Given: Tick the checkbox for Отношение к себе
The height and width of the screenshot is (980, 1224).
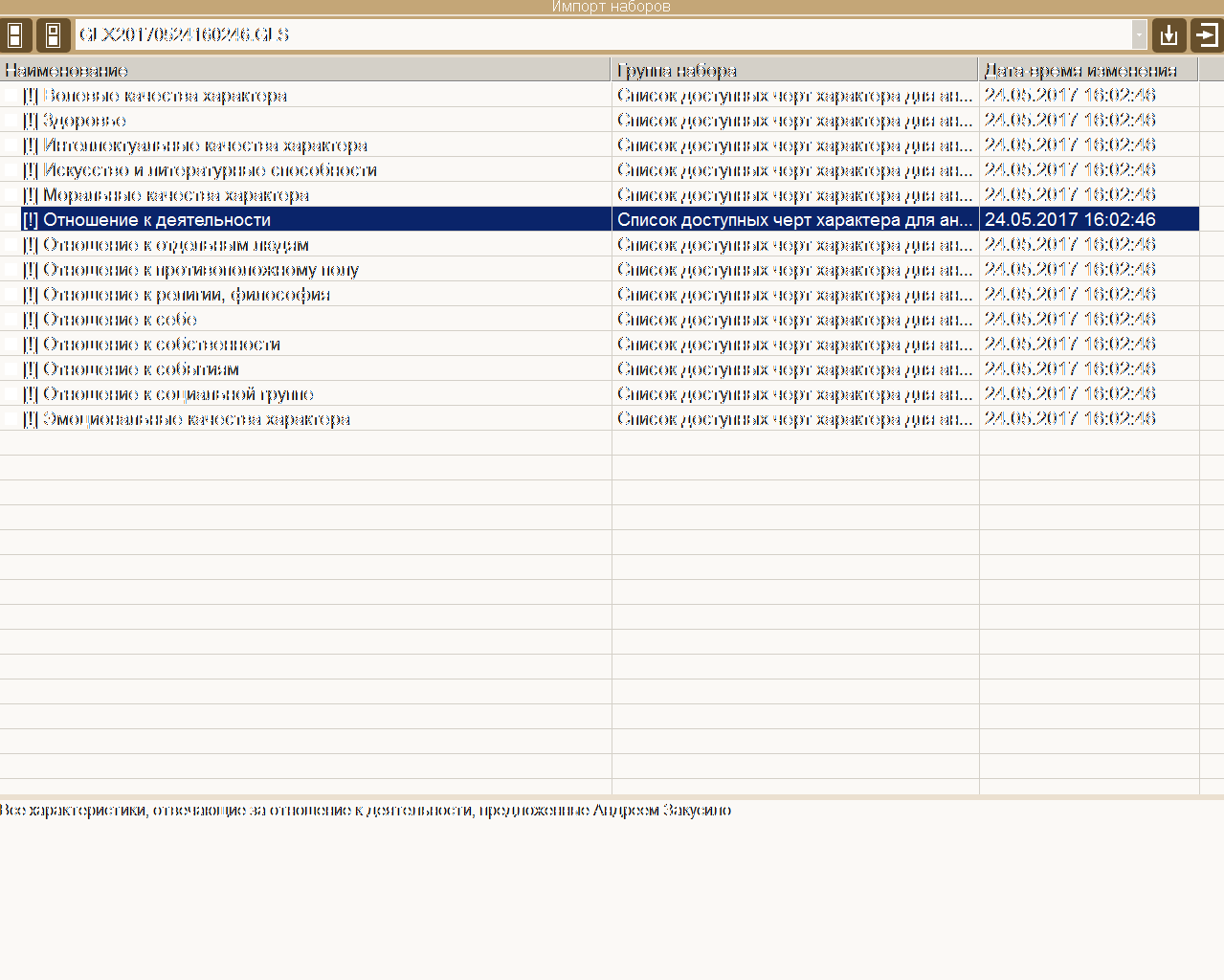Looking at the screenshot, I should (x=11, y=320).
